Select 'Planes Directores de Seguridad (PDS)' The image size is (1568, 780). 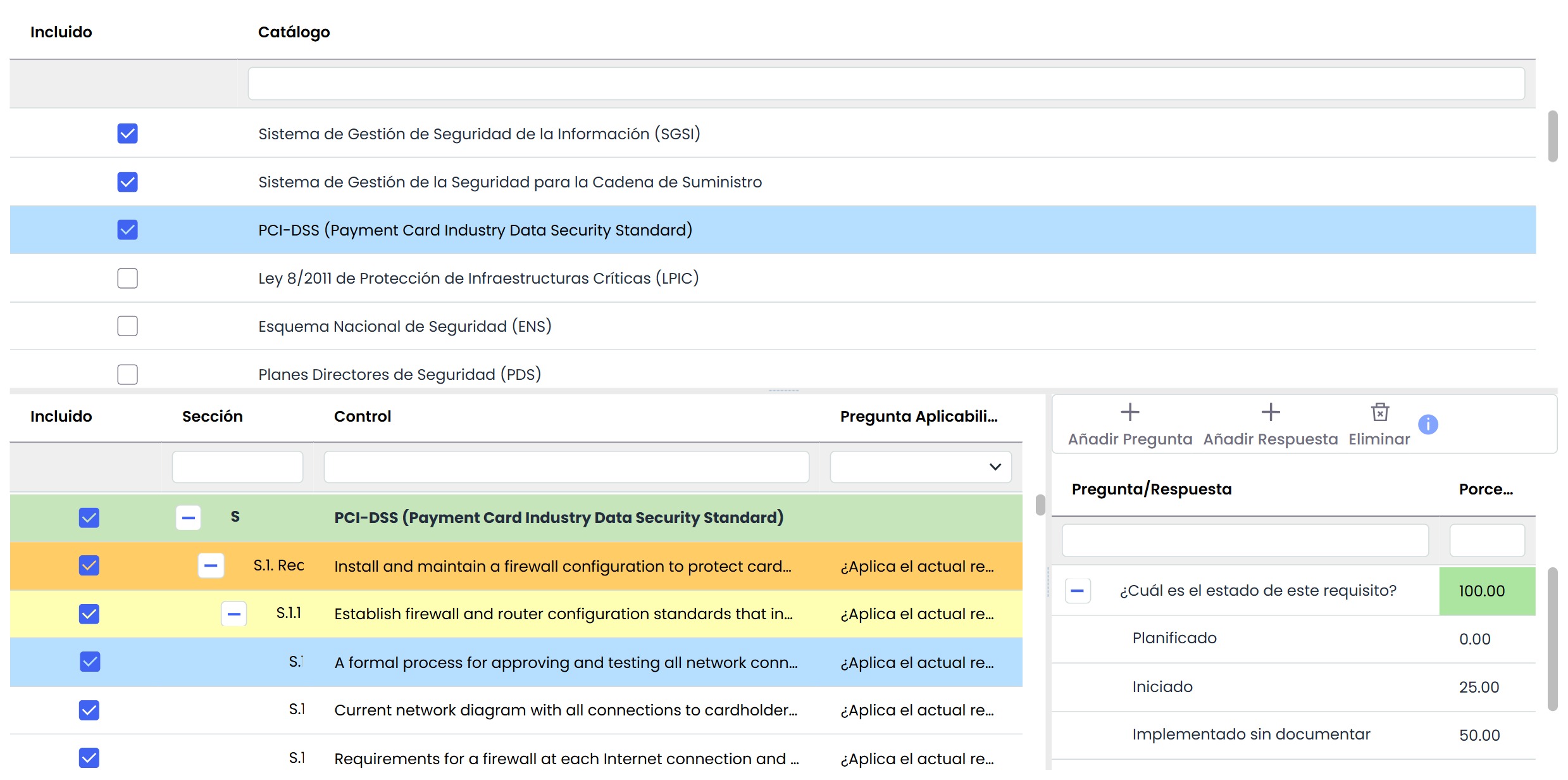(400, 374)
